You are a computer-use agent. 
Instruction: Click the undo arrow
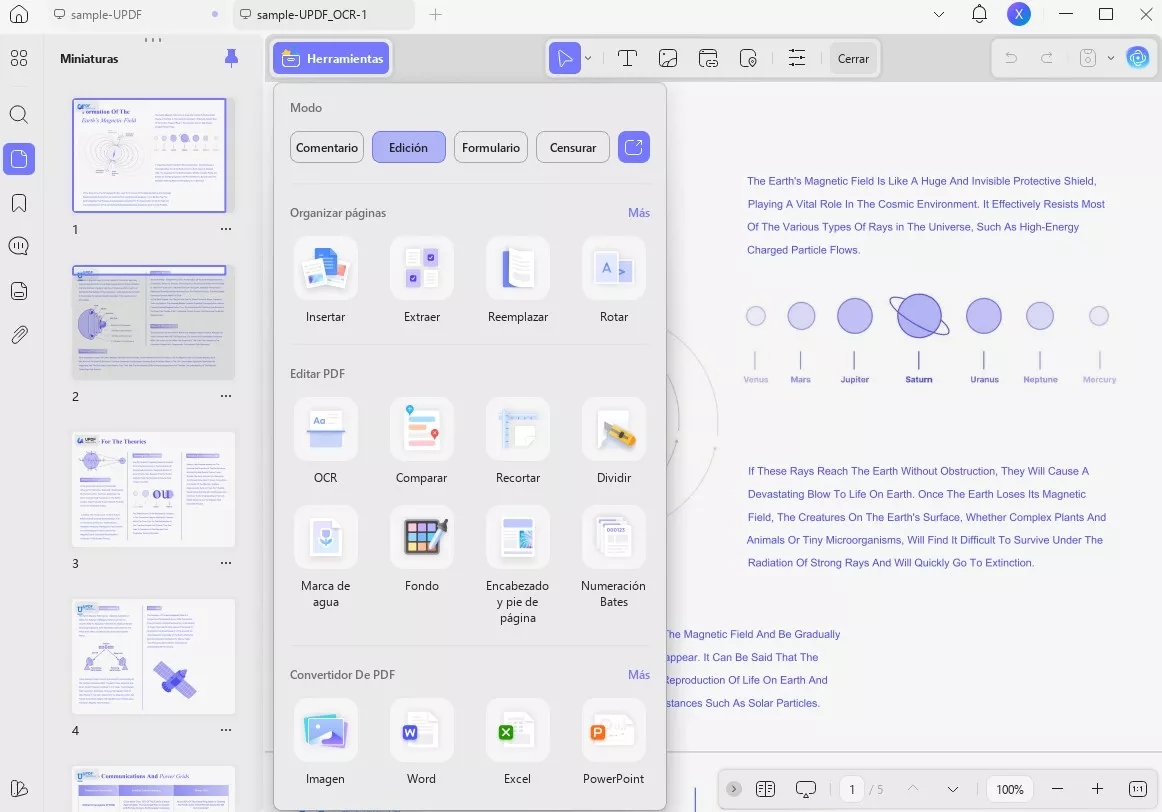1011,59
